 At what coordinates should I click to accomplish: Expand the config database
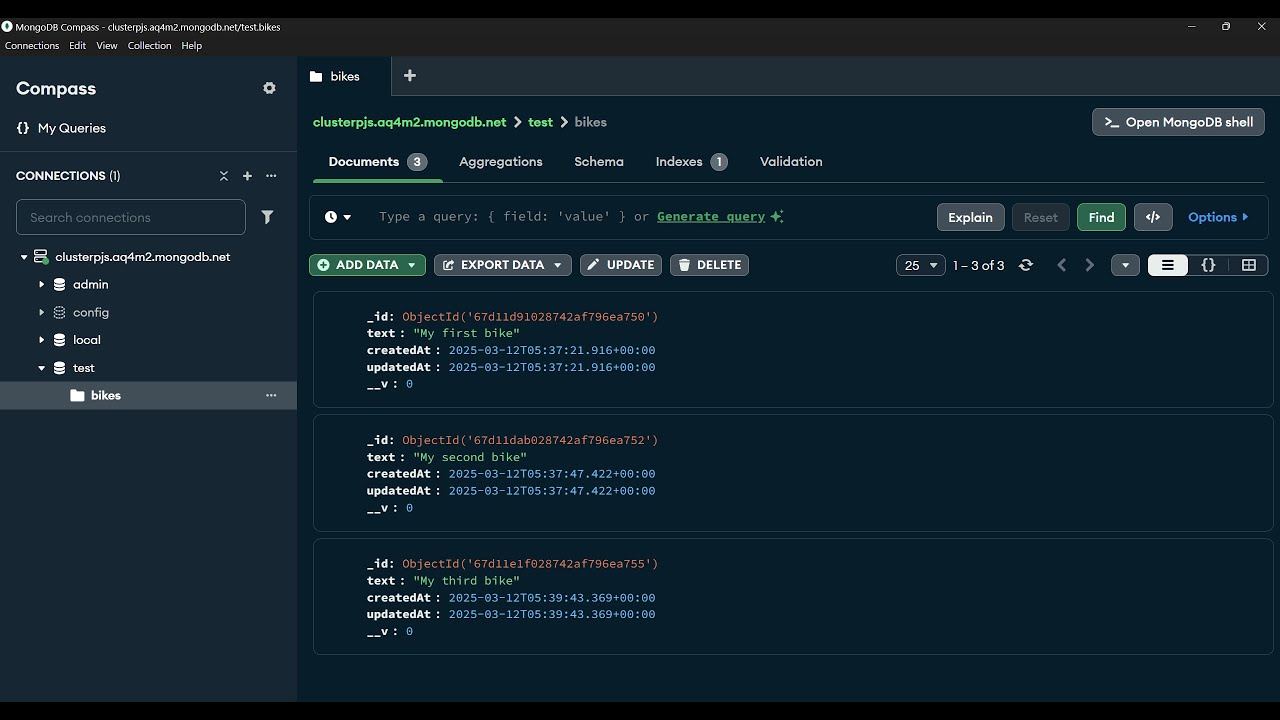(x=42, y=313)
